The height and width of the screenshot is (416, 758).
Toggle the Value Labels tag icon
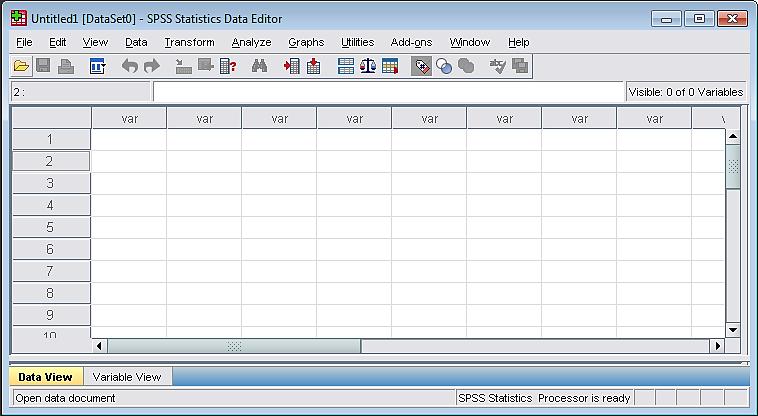tap(422, 66)
